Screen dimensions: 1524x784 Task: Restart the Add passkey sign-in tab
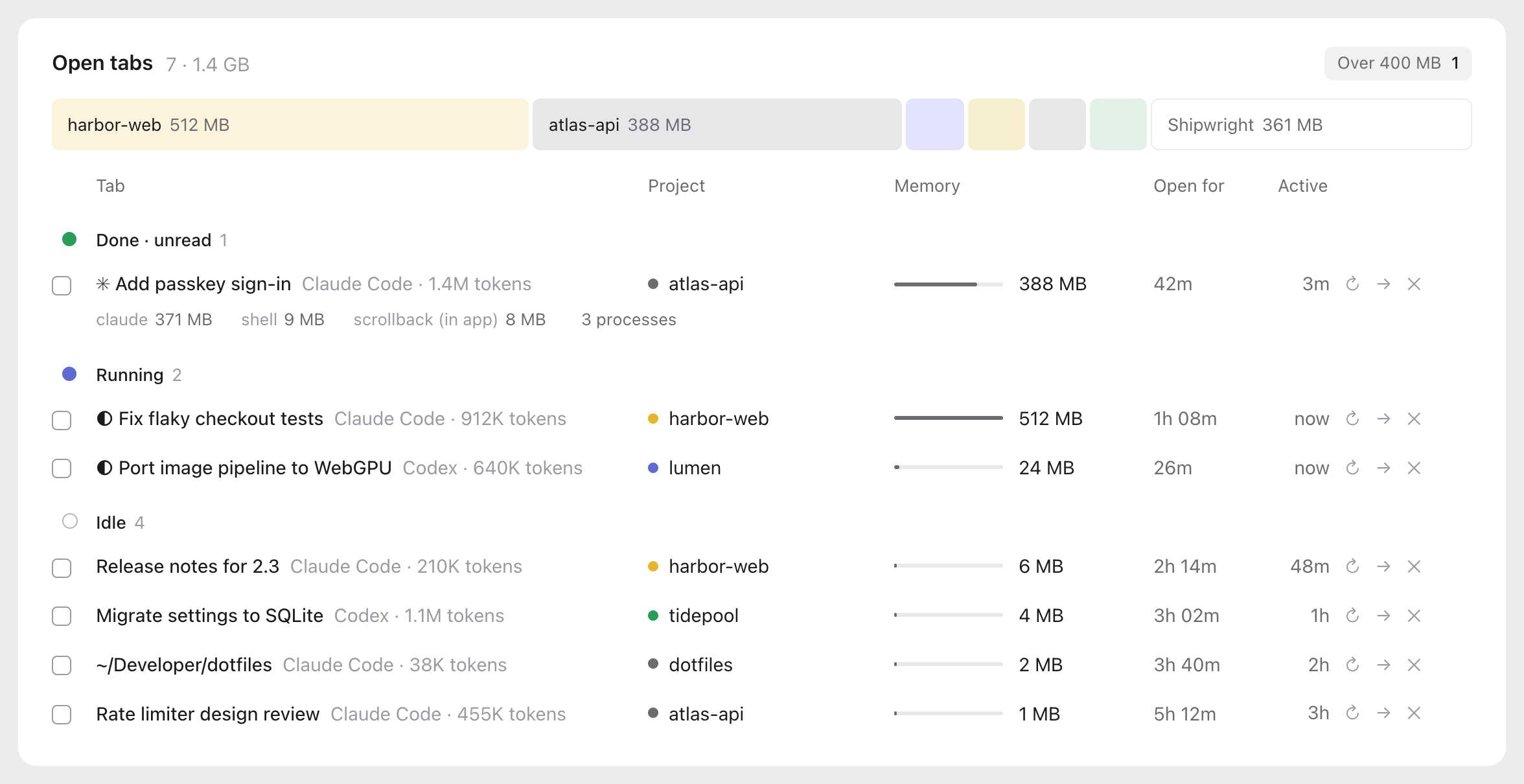point(1352,284)
